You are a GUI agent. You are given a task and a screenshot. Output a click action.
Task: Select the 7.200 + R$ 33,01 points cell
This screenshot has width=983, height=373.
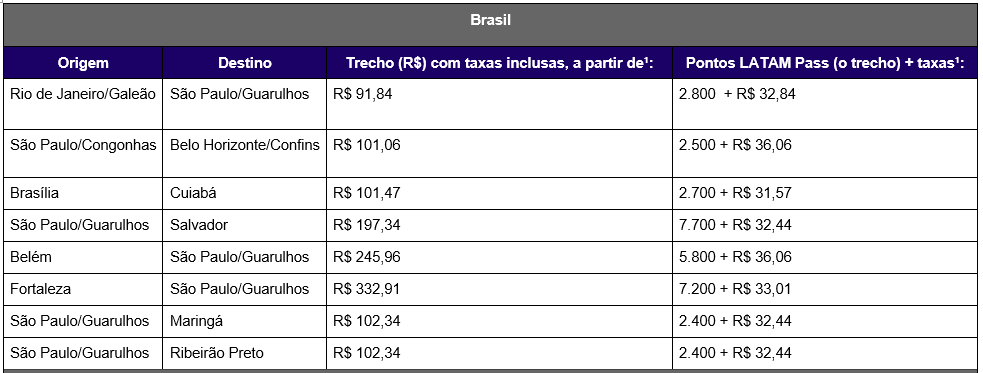(826, 289)
